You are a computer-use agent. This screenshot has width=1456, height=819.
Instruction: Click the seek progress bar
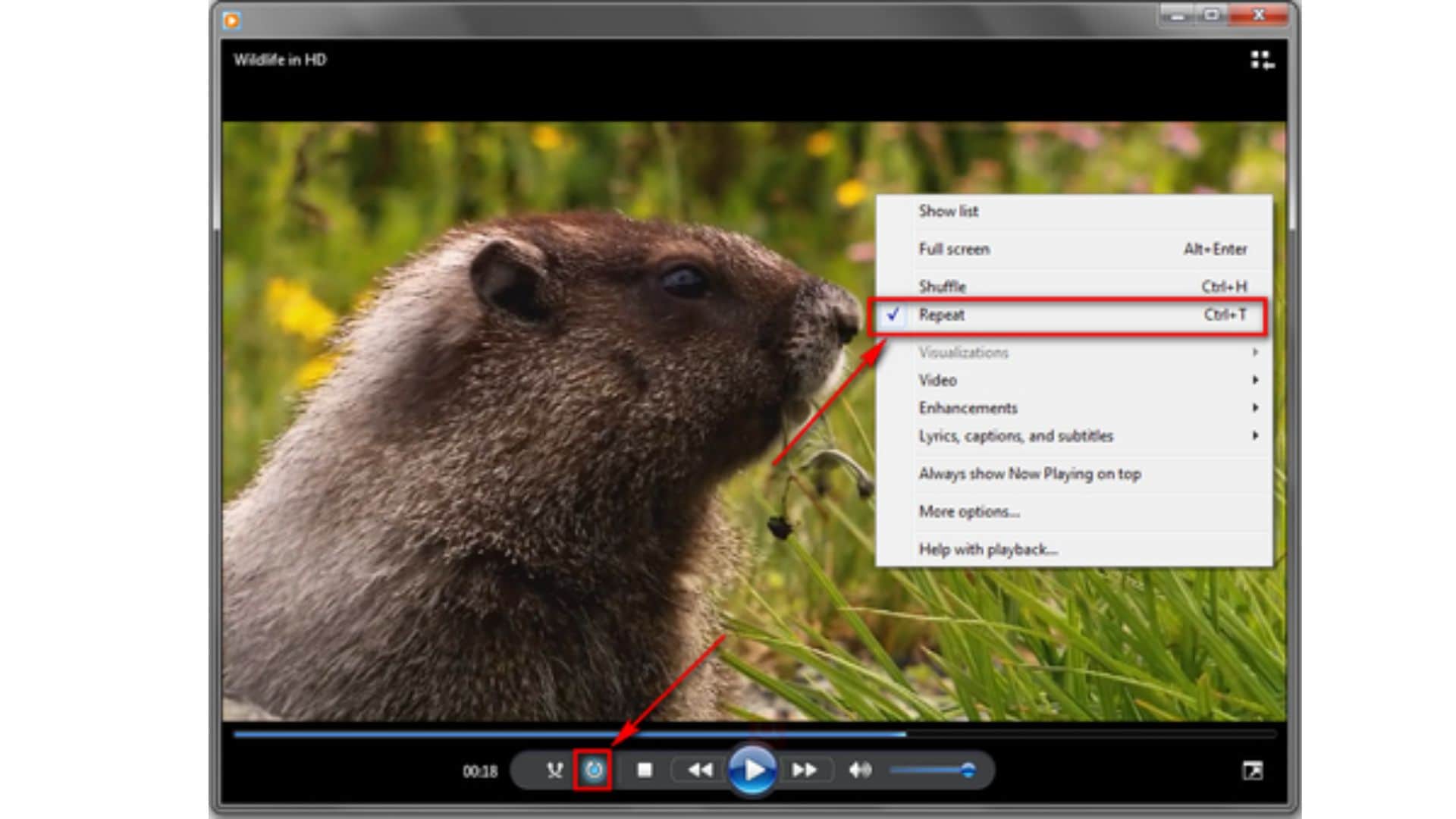click(755, 734)
